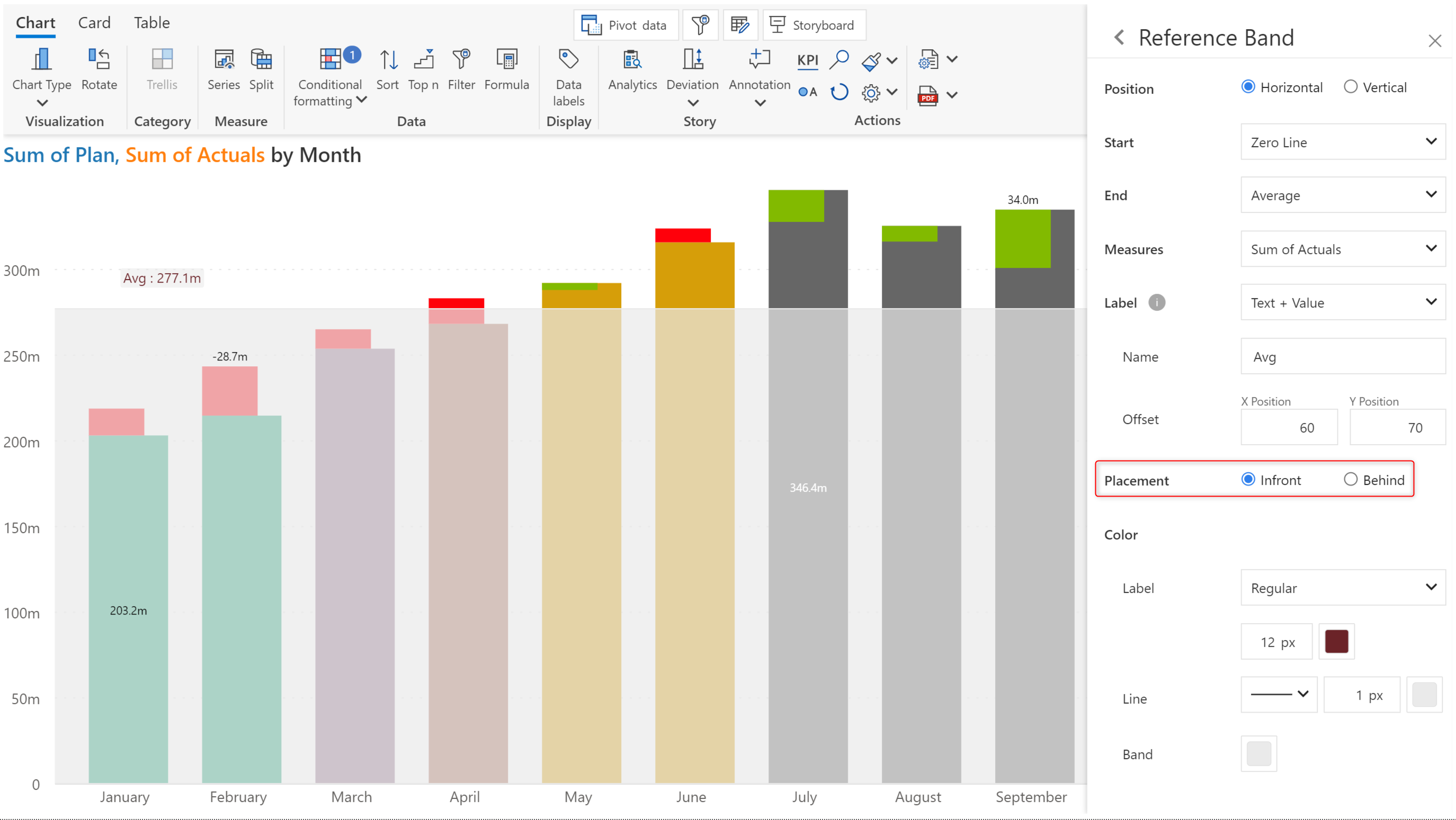Click the Pivot data button
The image size is (1456, 820).
(x=625, y=25)
